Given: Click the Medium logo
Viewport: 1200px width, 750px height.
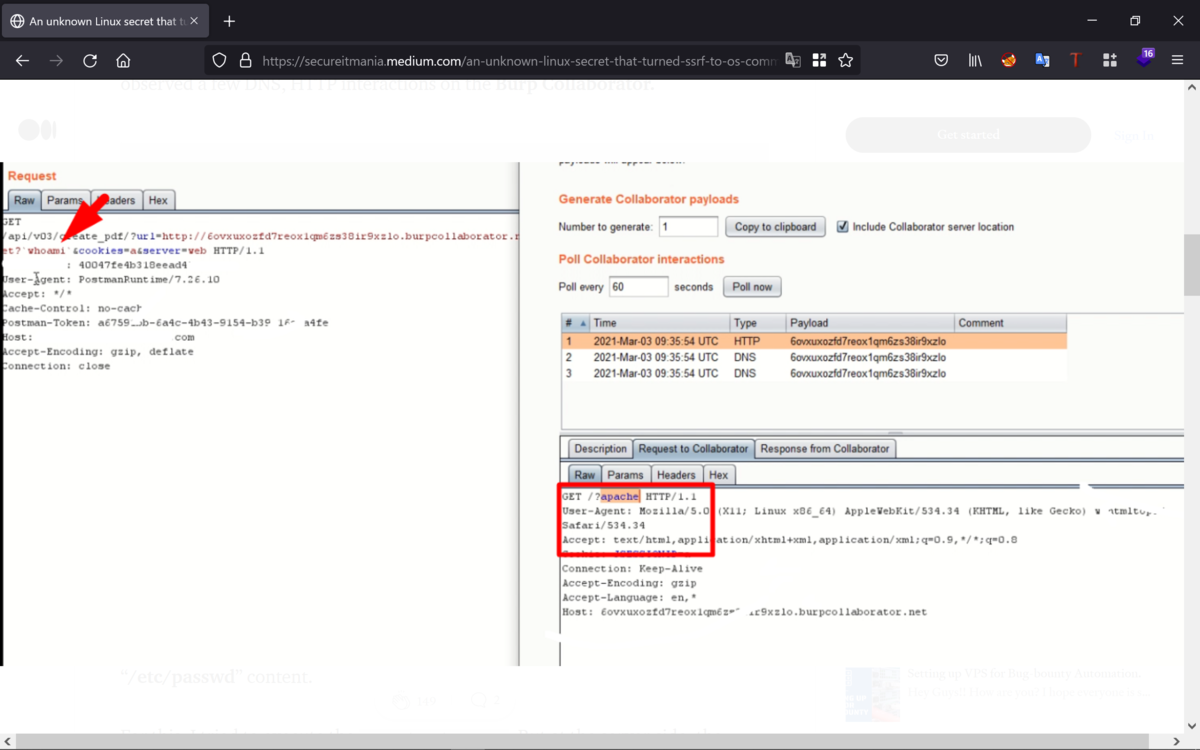Looking at the screenshot, I should tap(38, 130).
